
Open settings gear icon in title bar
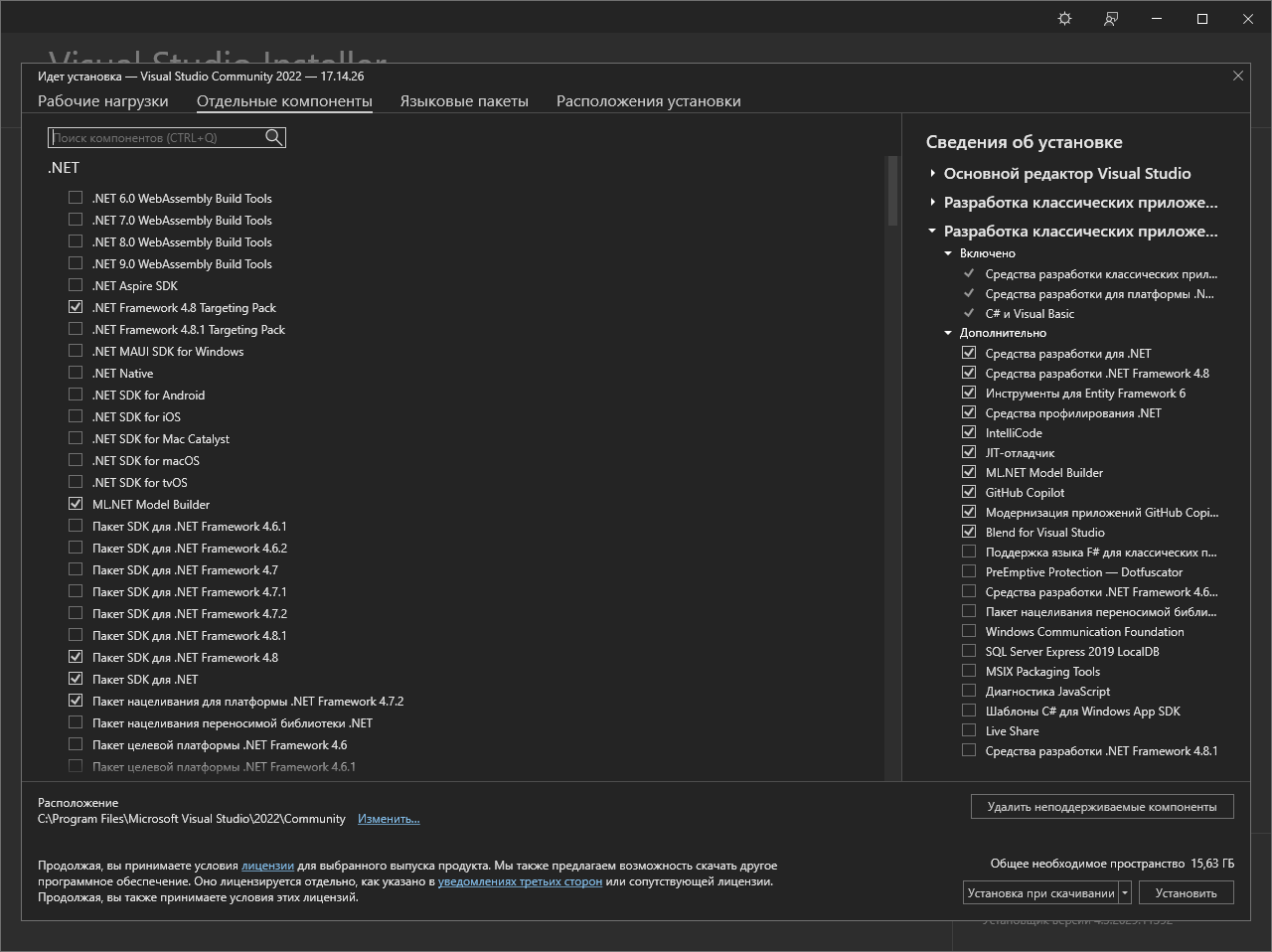1064,19
